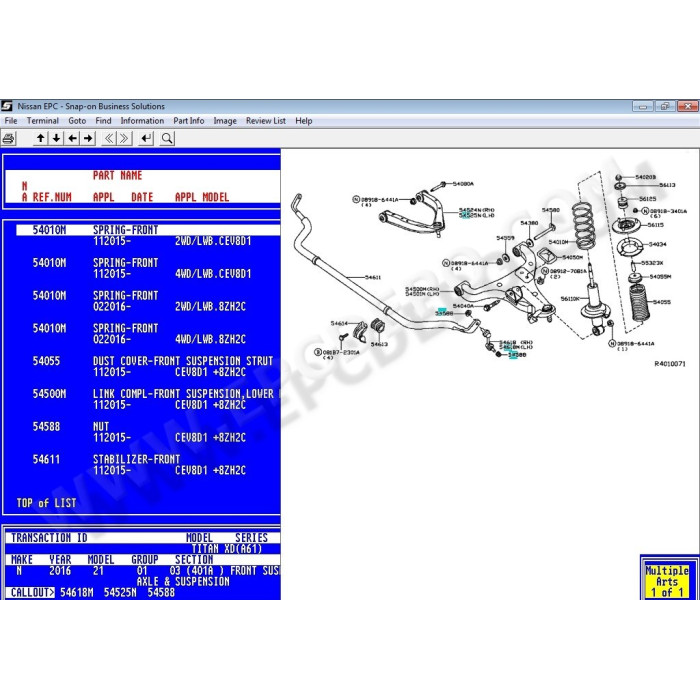Click the REF.NUM column header
Screen dimensions: 700x700
tap(52, 197)
